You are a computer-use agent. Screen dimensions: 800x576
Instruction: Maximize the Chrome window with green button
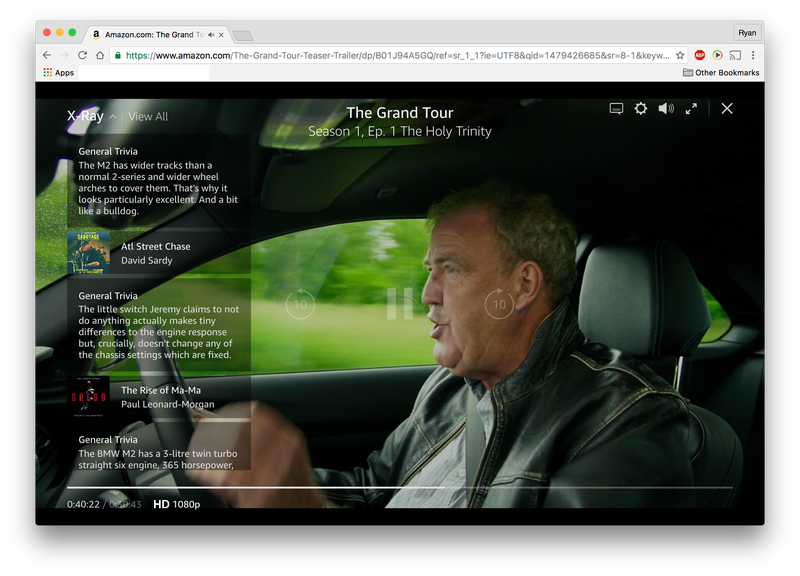tap(72, 32)
